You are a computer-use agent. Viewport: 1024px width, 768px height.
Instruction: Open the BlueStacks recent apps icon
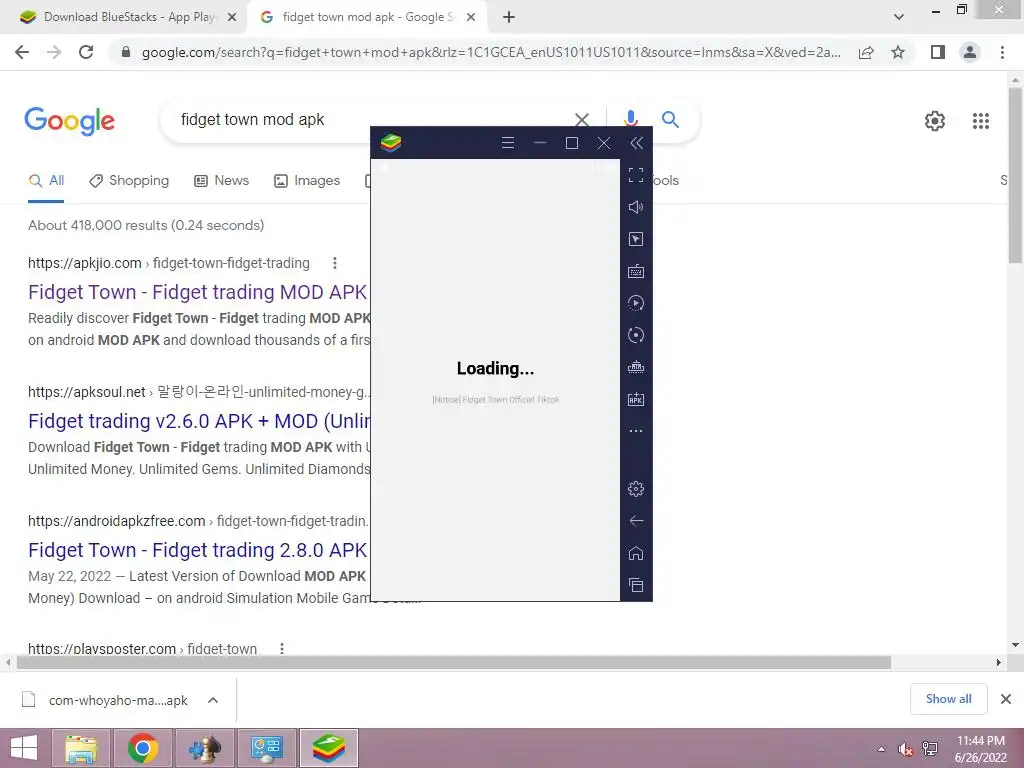[x=635, y=584]
